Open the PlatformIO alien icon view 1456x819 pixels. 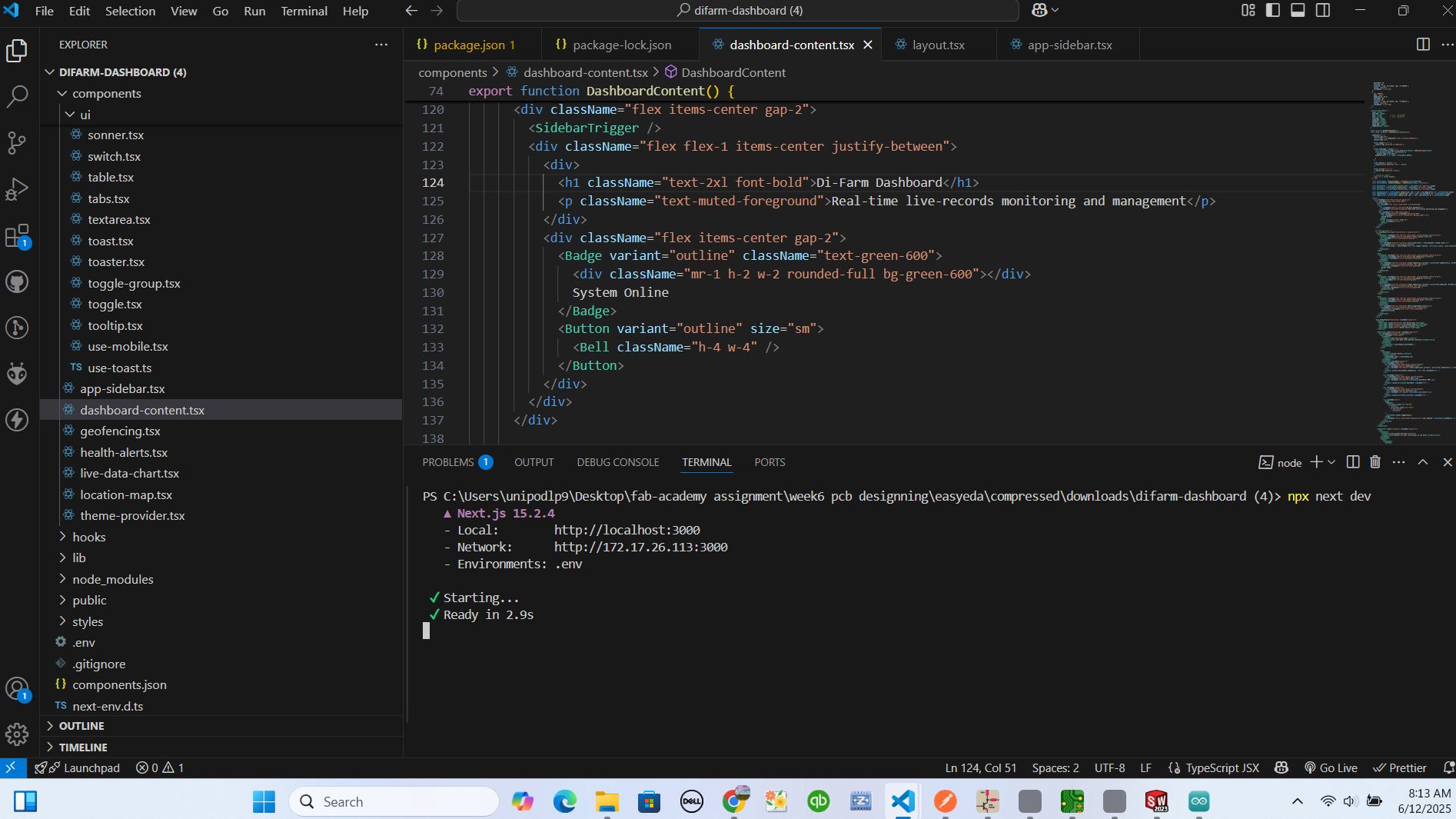(x=17, y=374)
